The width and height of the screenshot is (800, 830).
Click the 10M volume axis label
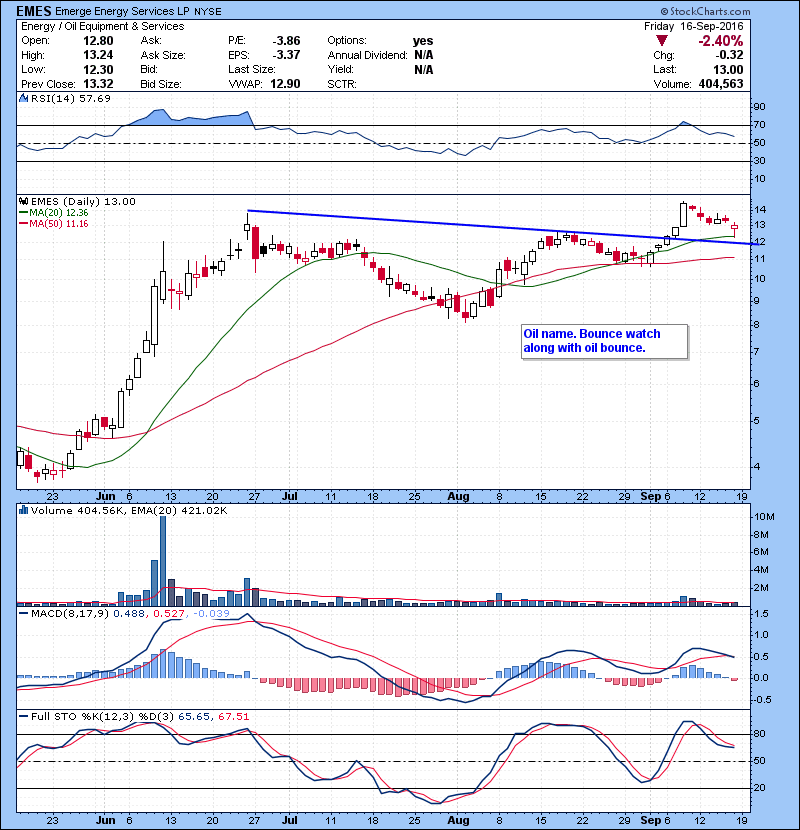[764, 517]
